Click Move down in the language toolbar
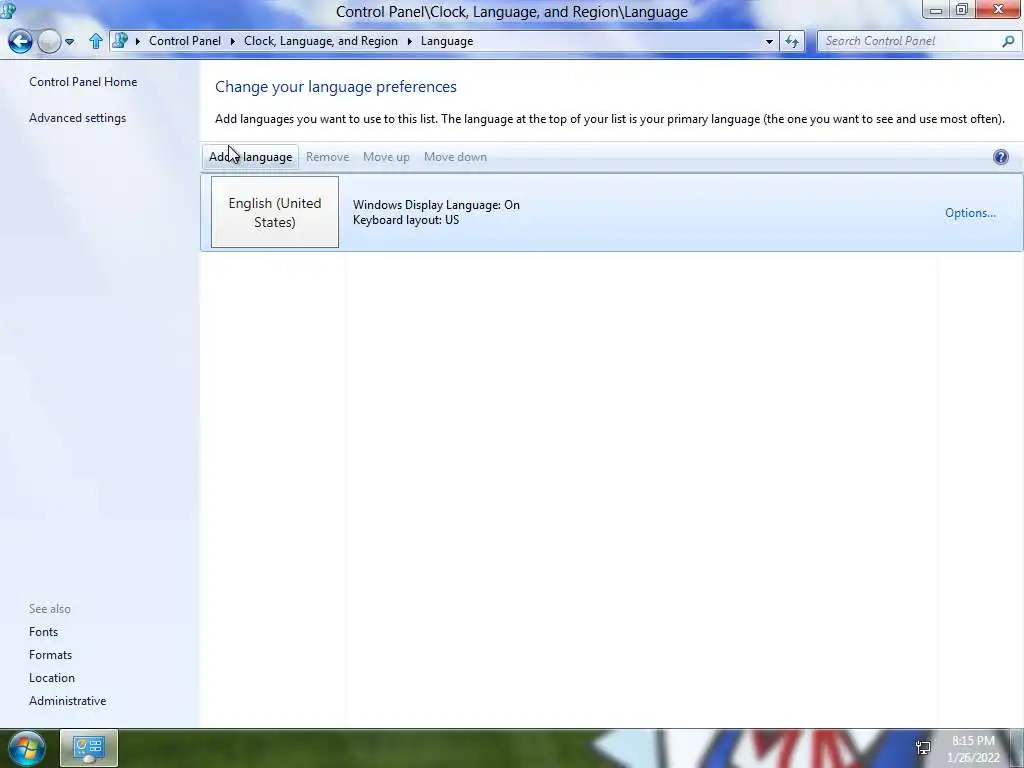 coord(455,157)
